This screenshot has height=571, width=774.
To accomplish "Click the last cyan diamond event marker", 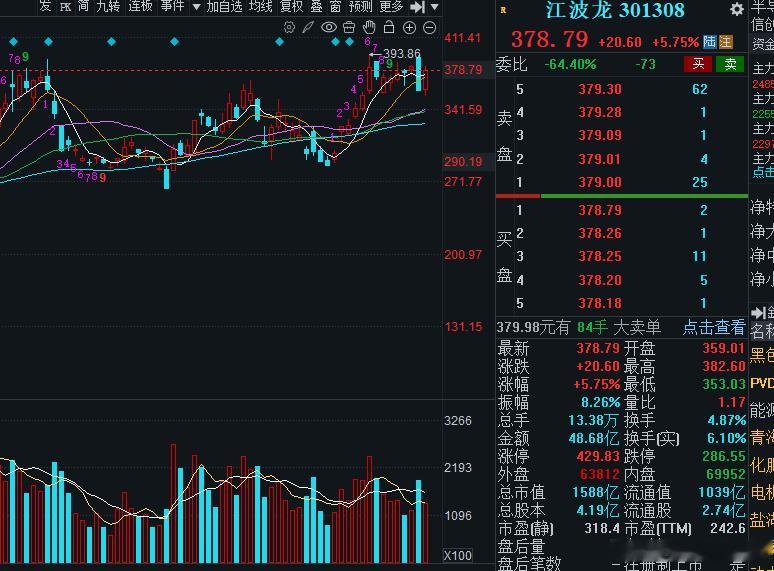I will click(x=349, y=41).
